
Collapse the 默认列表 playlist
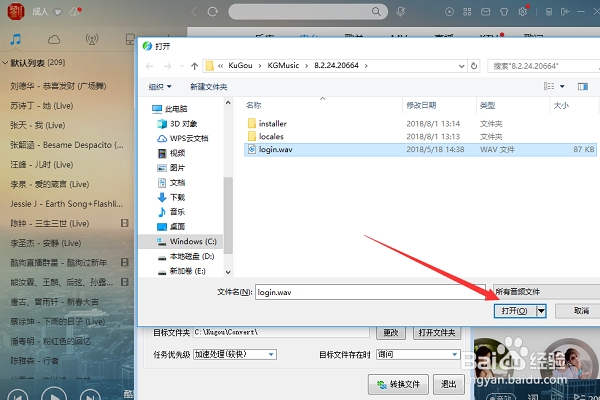tap(5, 62)
